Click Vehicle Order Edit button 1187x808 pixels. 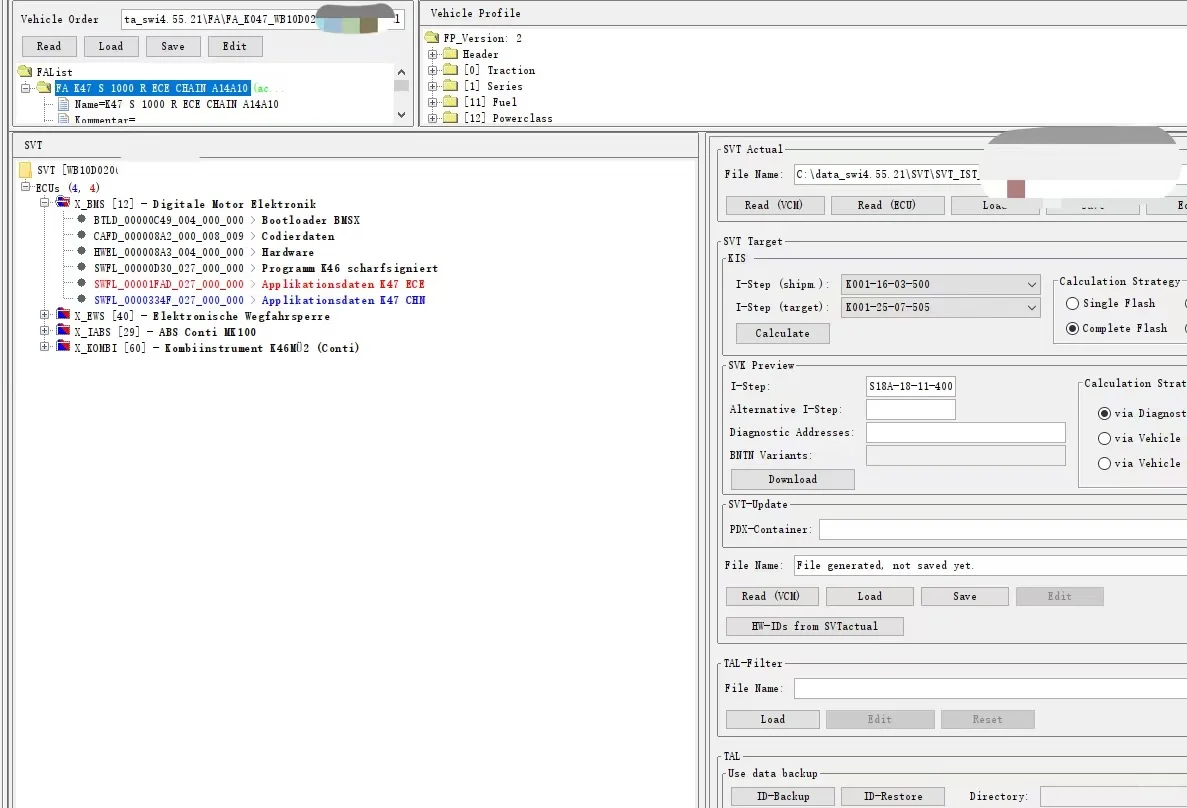point(235,46)
